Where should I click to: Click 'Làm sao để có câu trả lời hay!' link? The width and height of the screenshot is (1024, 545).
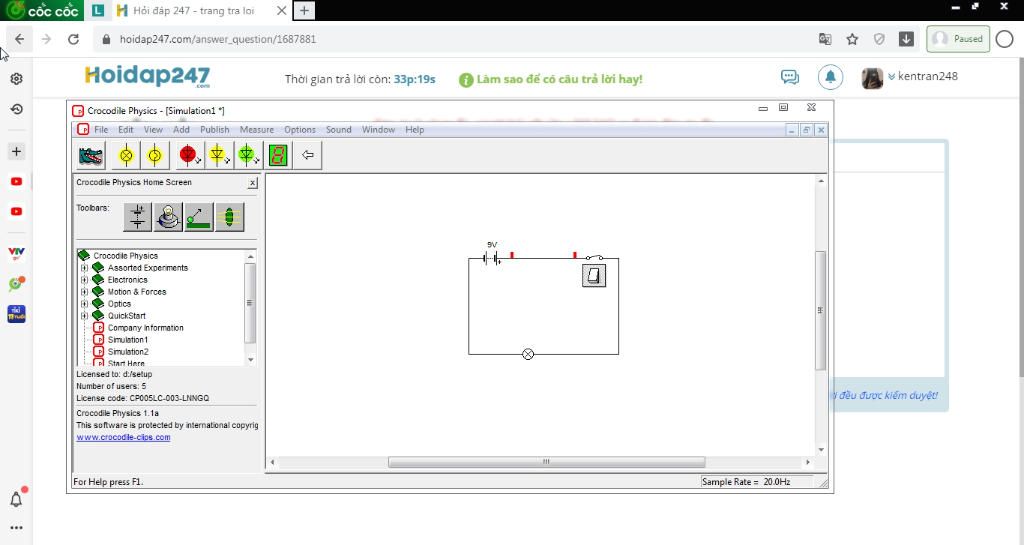[559, 79]
